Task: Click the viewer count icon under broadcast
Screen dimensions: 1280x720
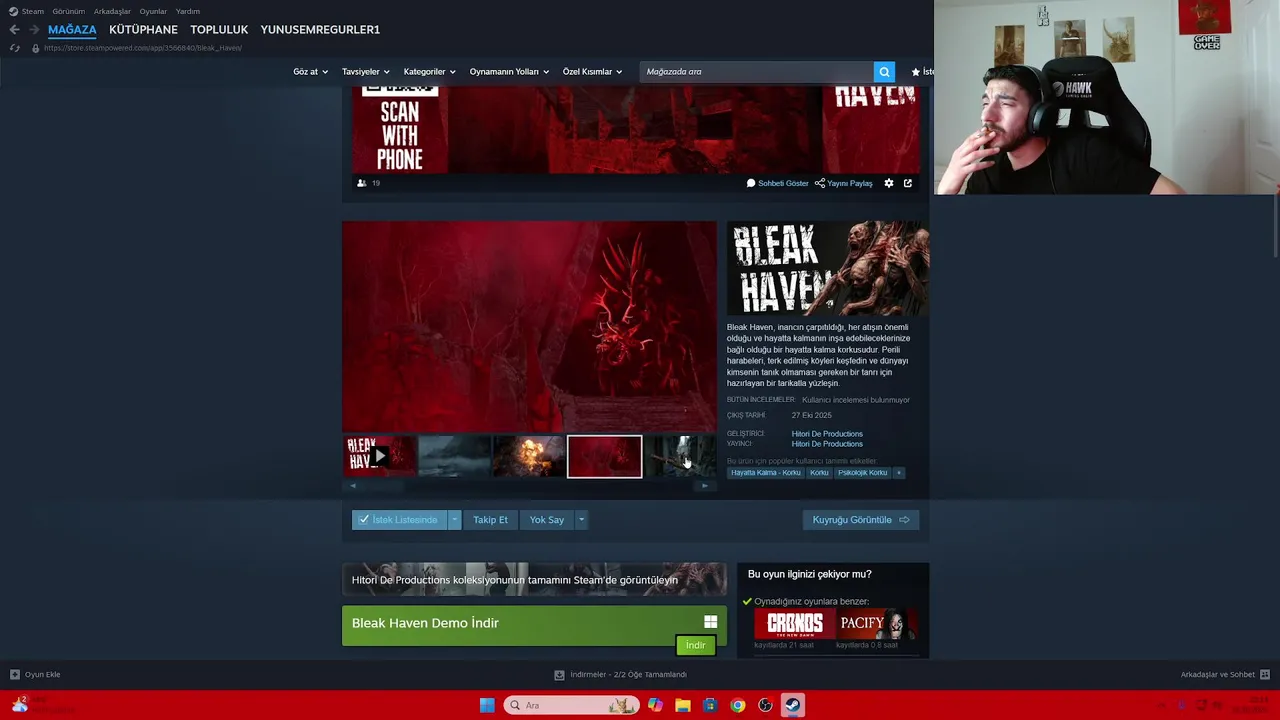Action: [362, 183]
